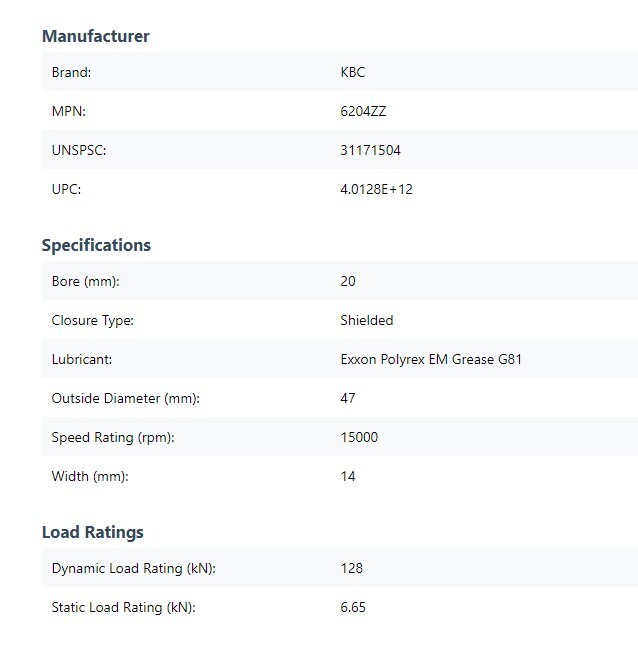Viewport: 638px width, 653px height.
Task: Click the UNSPSC code 31171504
Action: (x=370, y=150)
